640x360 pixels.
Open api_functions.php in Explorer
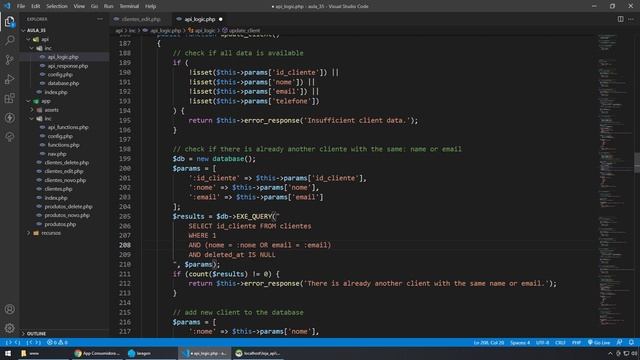pos(68,127)
